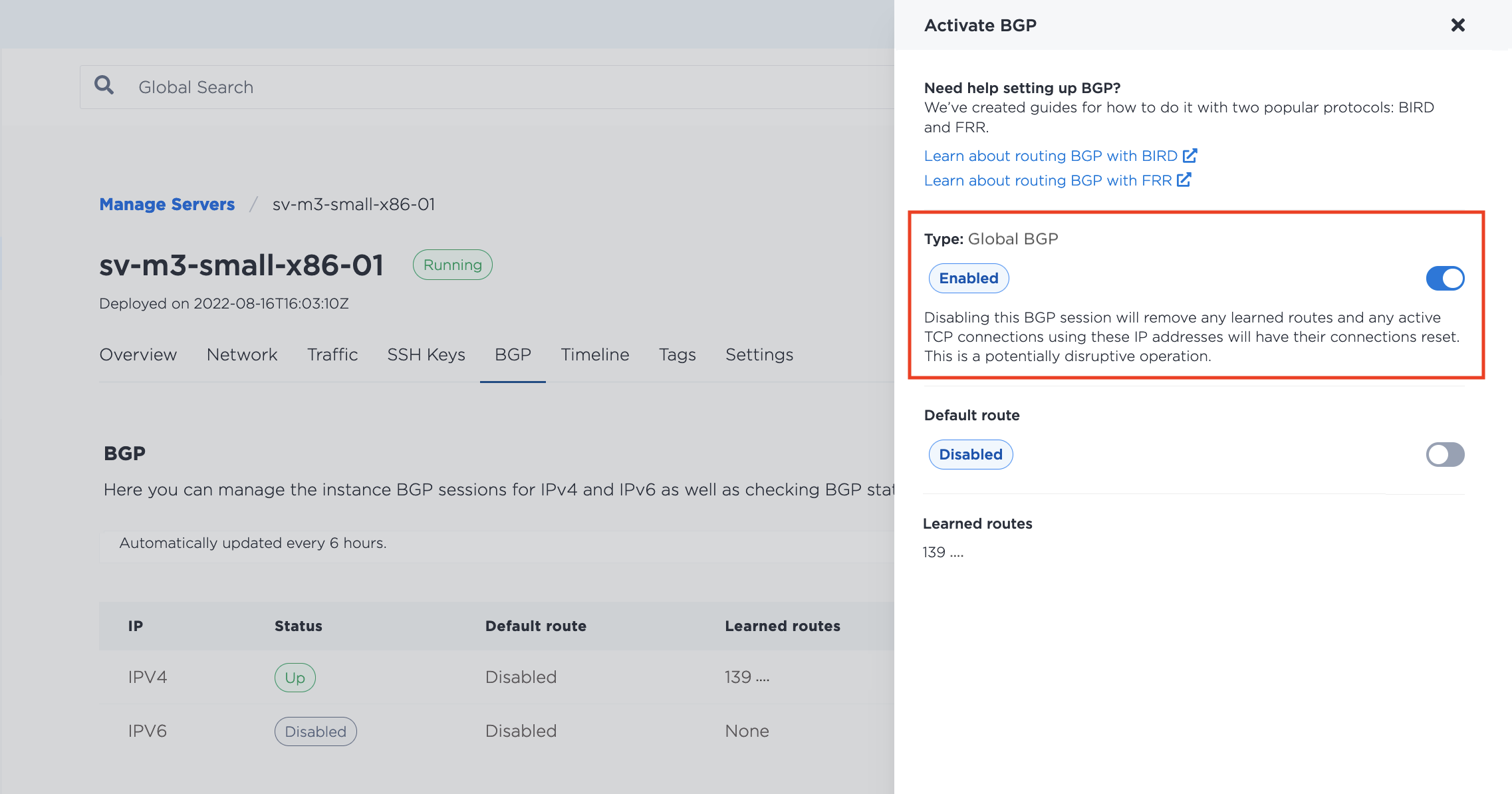Click the Disabled status badge for IPV6

316,731
